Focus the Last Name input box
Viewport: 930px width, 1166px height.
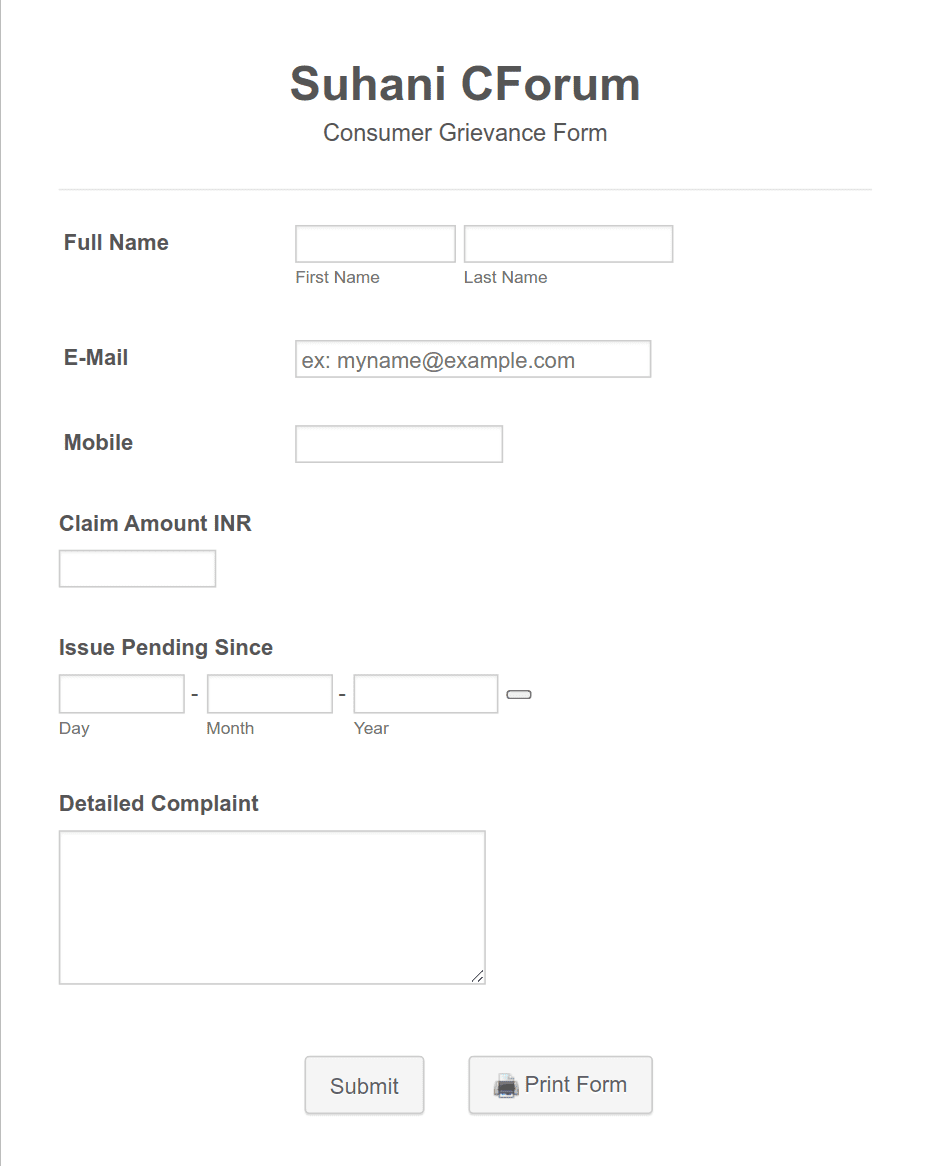point(569,244)
